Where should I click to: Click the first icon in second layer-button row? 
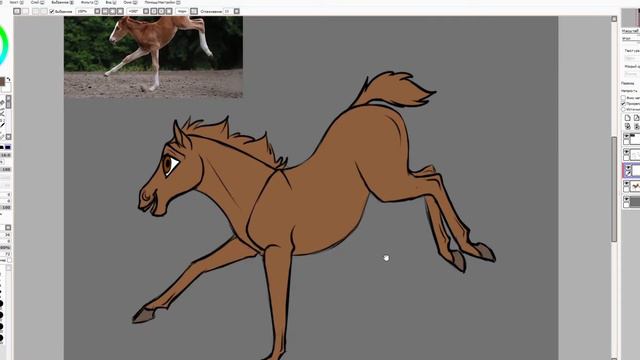tap(628, 127)
